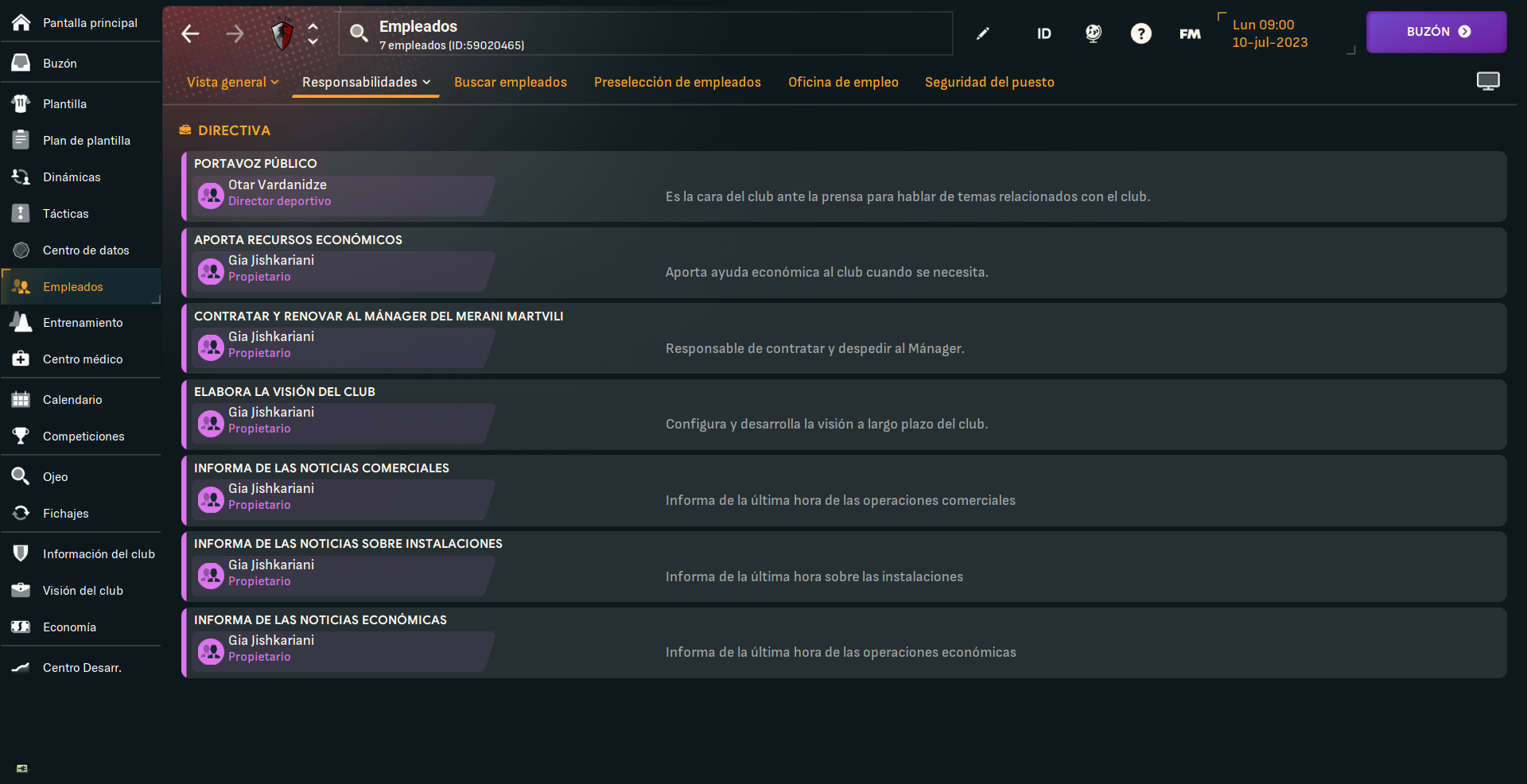
Task: Open the FM menu icon
Action: point(1190,33)
